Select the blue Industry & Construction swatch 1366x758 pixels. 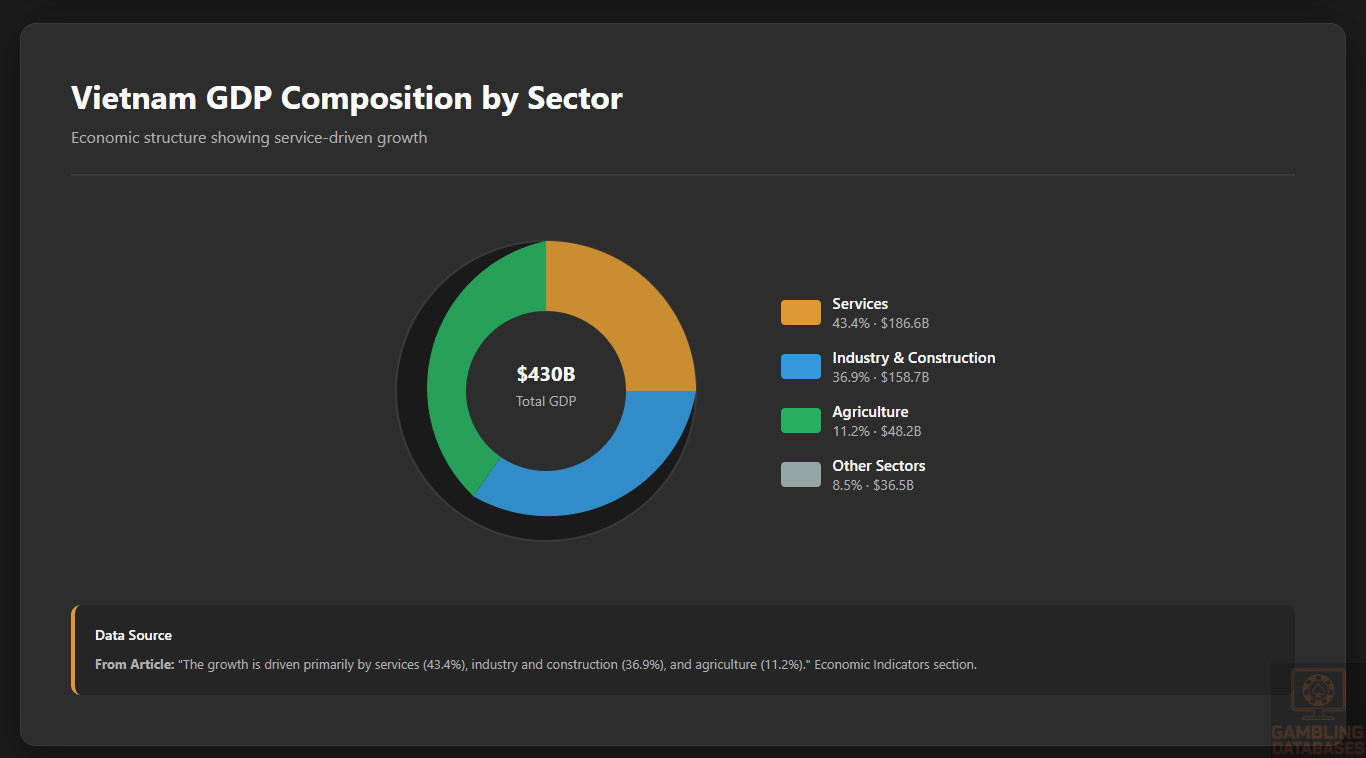pos(800,367)
